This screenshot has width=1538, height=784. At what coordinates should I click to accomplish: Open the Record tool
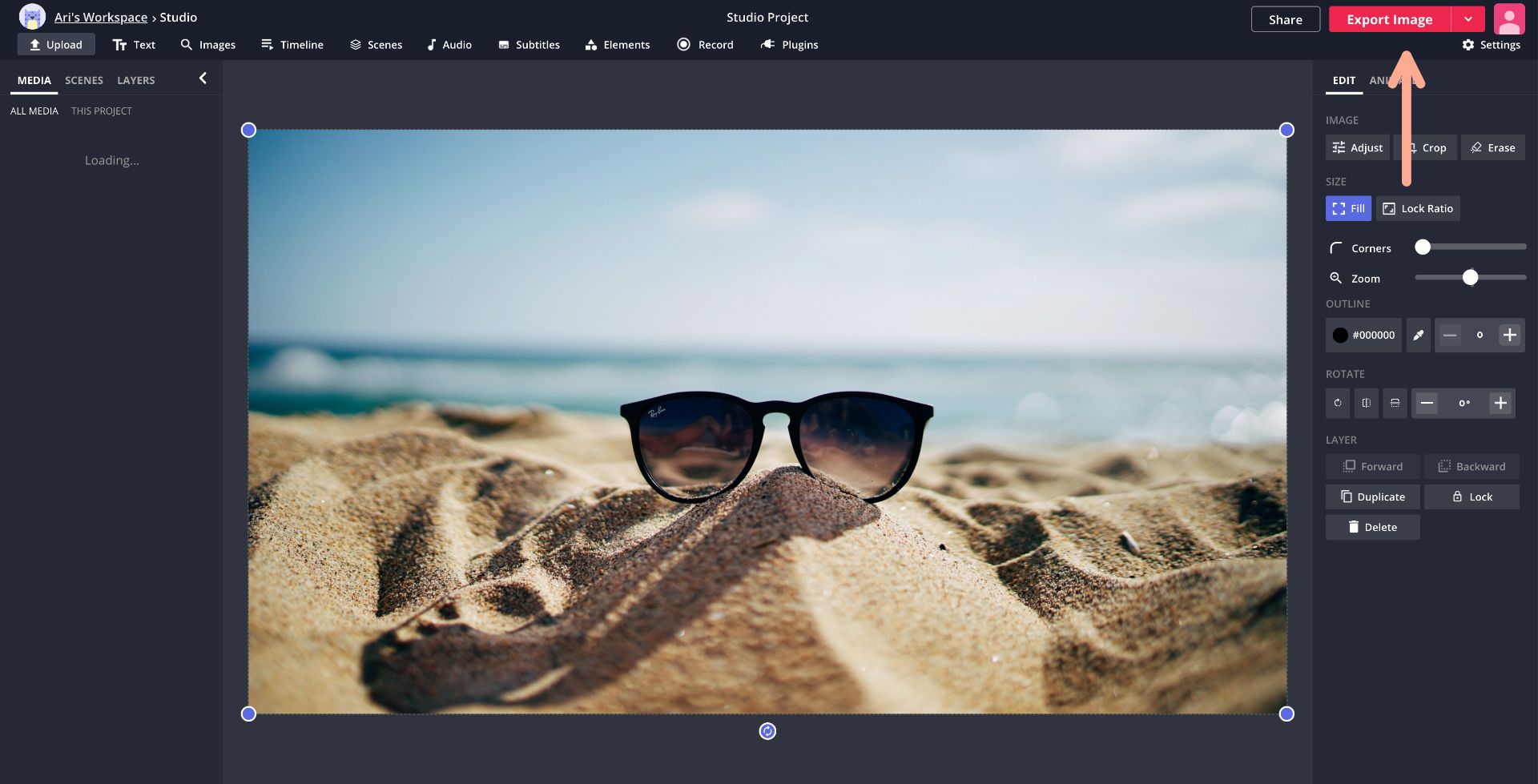(705, 45)
